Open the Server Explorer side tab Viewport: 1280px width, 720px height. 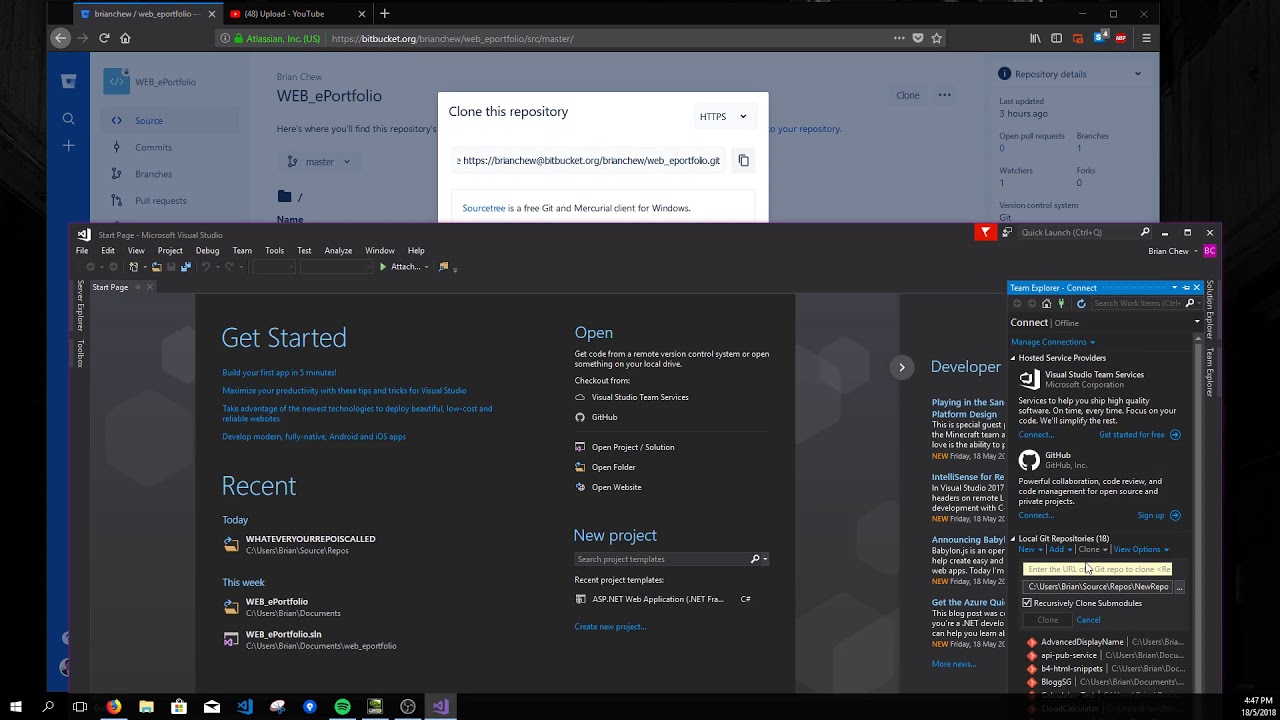pos(81,306)
